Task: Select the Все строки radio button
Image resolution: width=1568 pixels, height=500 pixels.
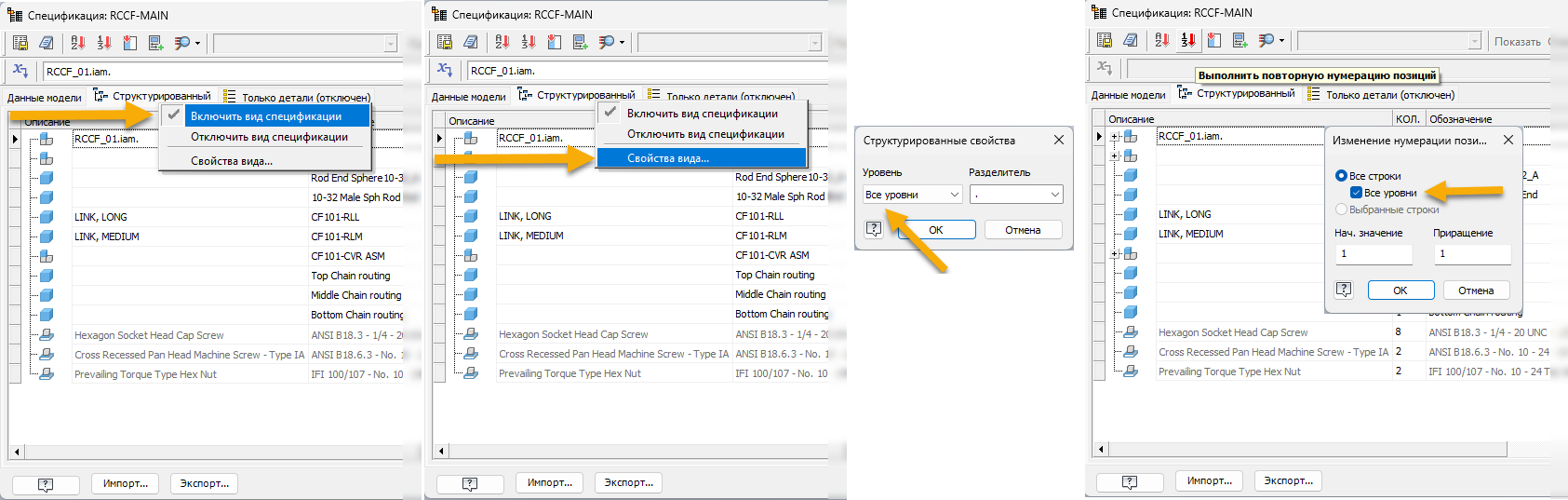Action: [1341, 176]
